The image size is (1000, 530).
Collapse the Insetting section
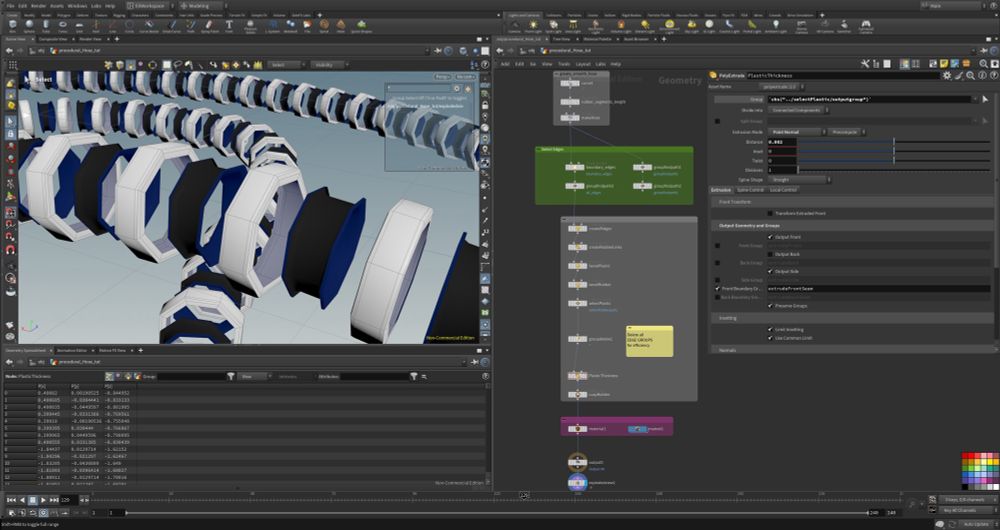[852, 318]
